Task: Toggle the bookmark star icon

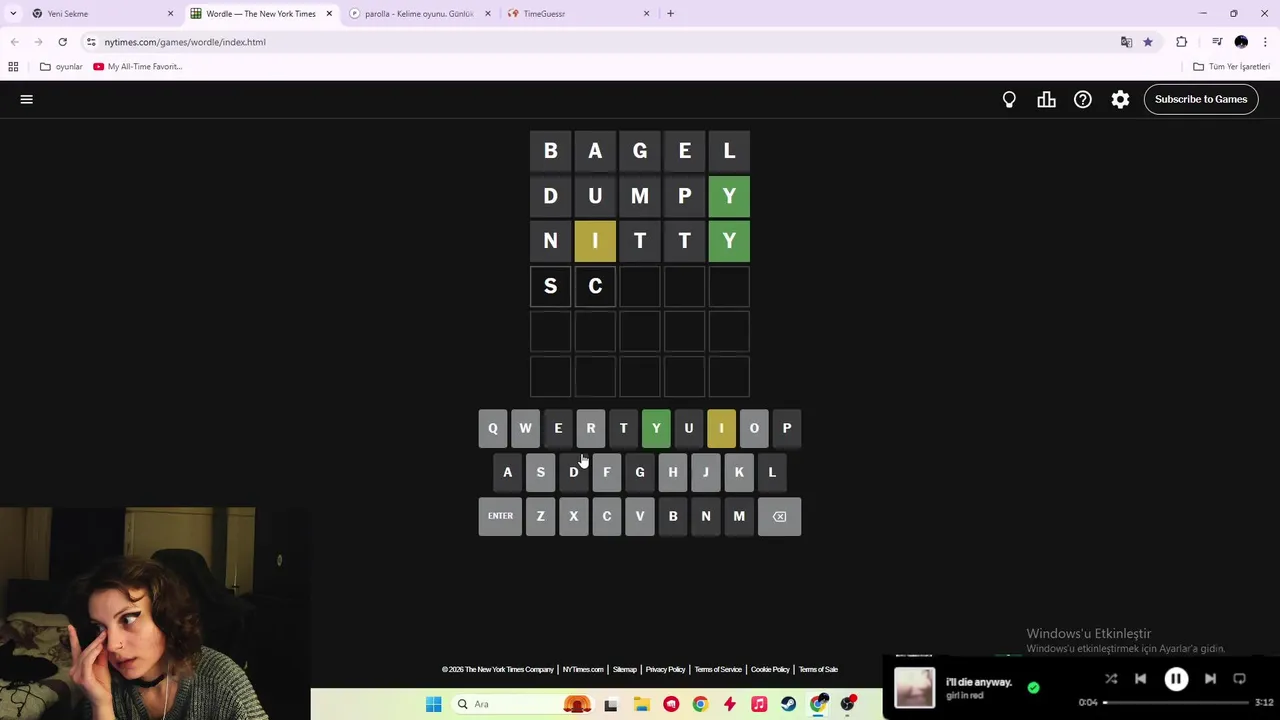Action: (x=1148, y=42)
